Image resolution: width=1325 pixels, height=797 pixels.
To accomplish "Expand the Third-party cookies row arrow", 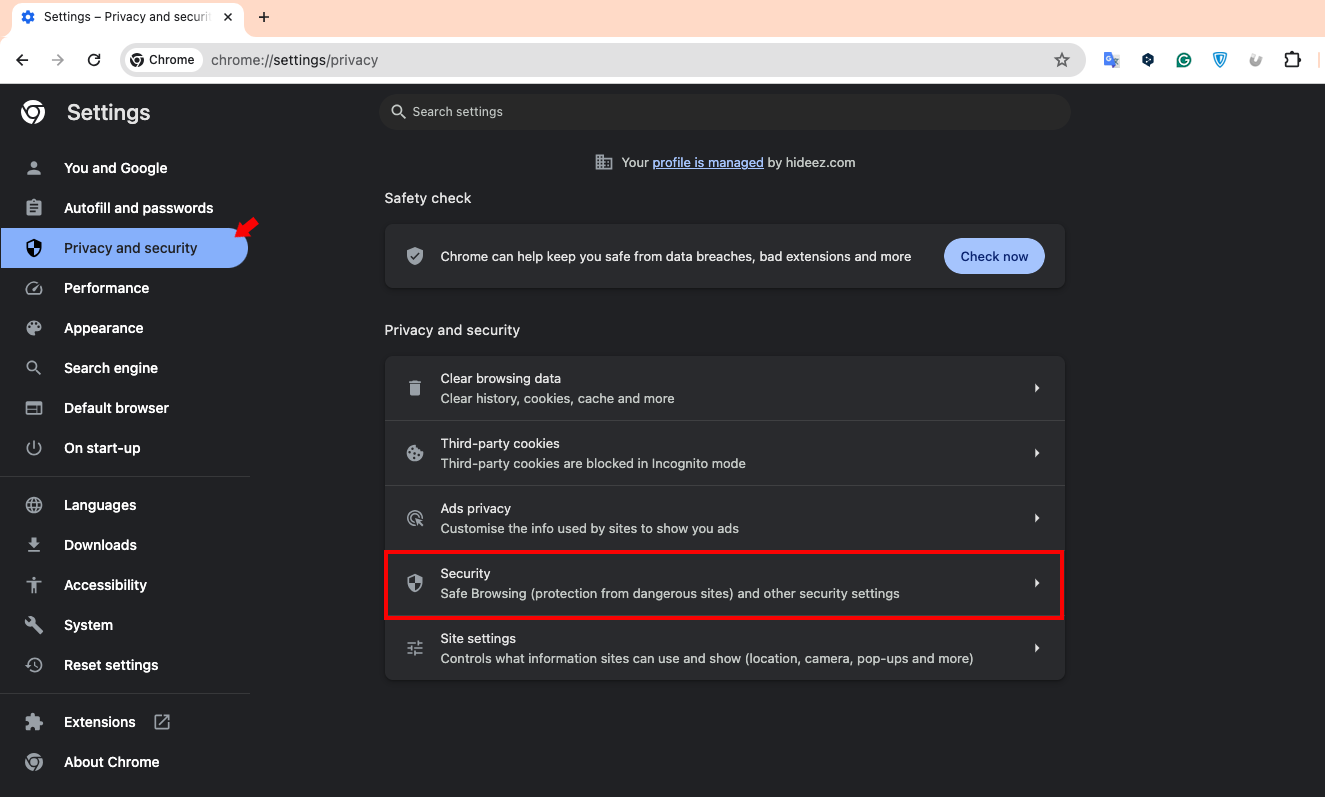I will pyautogui.click(x=1037, y=453).
